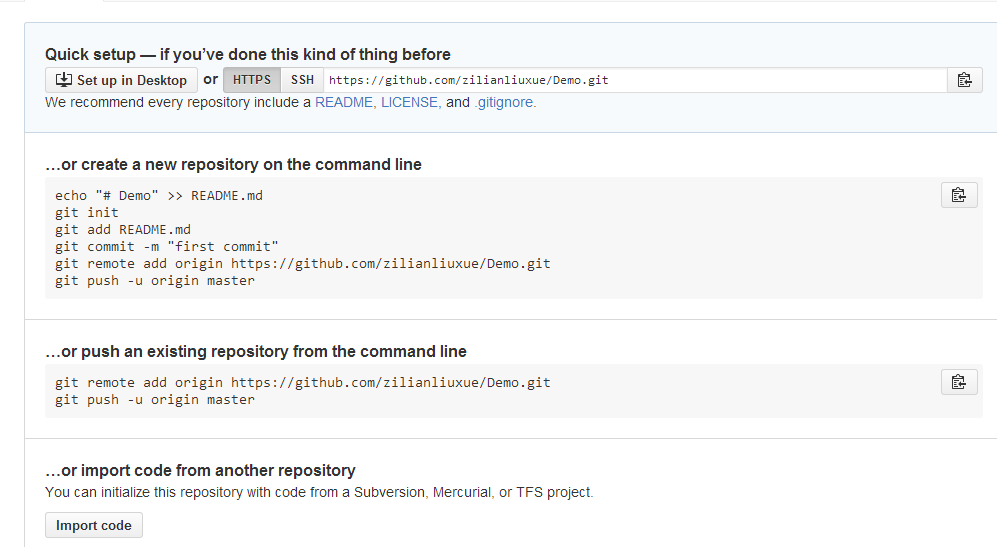Click the 'git init' command line
Viewport: 997px width, 547px height.
pyautogui.click(x=87, y=212)
